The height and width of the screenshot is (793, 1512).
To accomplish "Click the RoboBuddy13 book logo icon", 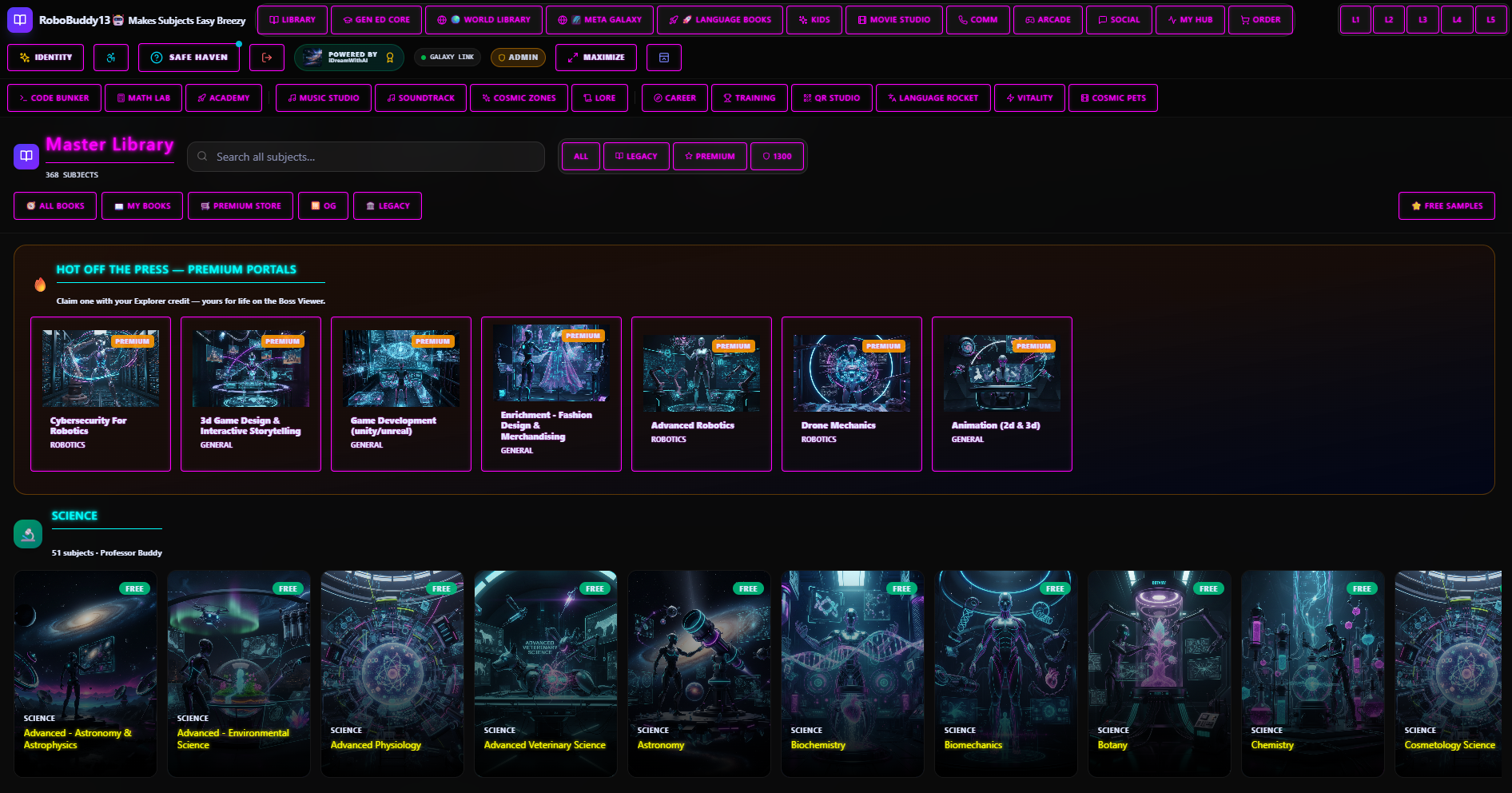I will (20, 19).
